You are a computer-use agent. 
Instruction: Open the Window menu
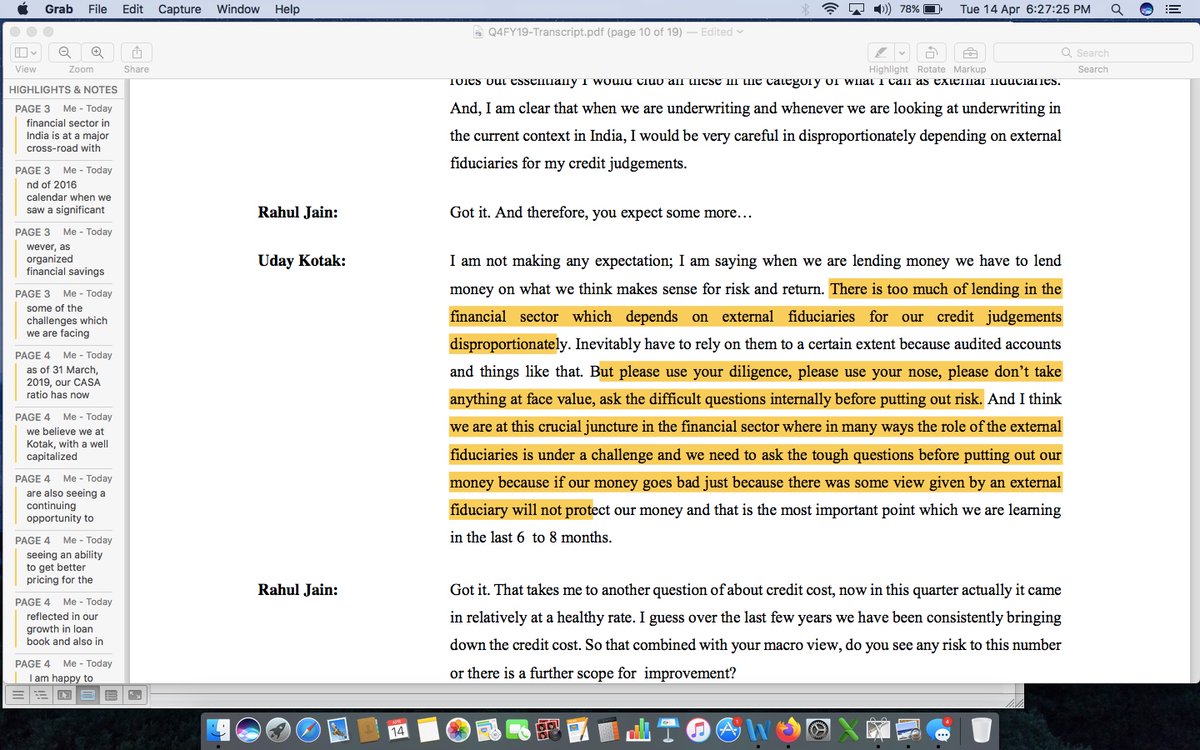click(238, 9)
